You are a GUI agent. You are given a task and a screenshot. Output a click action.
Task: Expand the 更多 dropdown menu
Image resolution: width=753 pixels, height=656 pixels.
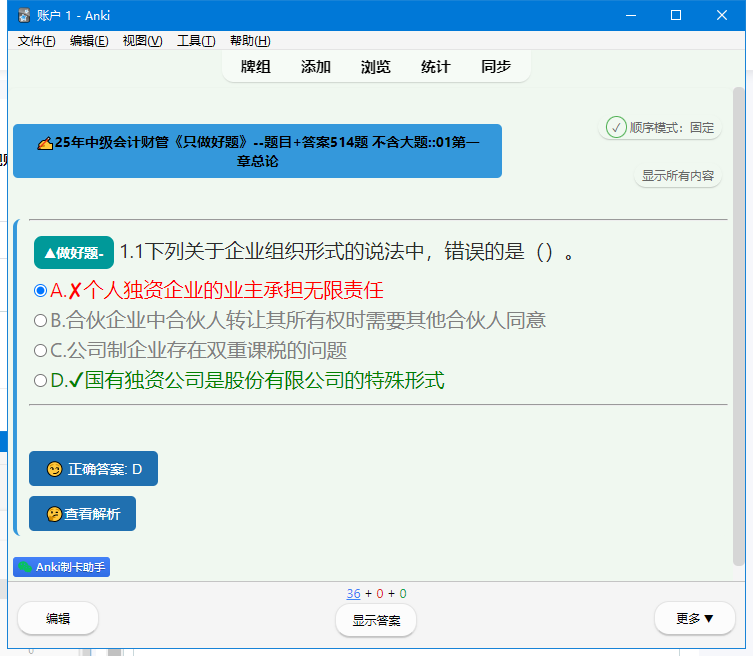[695, 619]
